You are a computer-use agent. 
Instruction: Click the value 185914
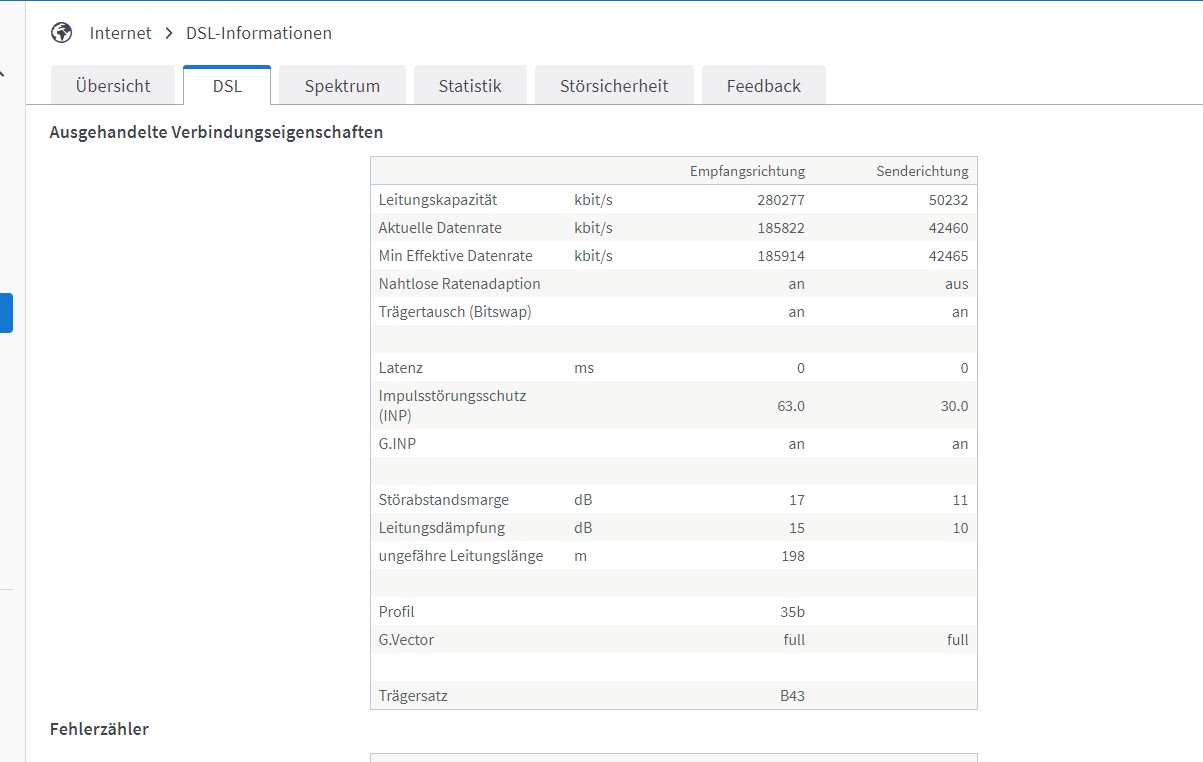click(781, 256)
